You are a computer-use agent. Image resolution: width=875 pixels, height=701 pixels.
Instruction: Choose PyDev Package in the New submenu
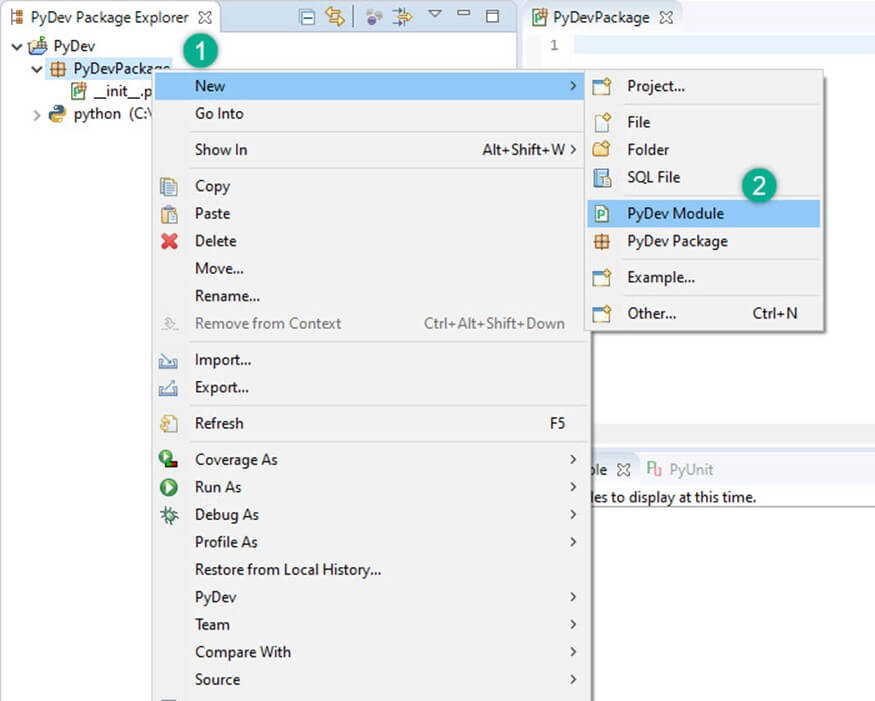tap(677, 241)
